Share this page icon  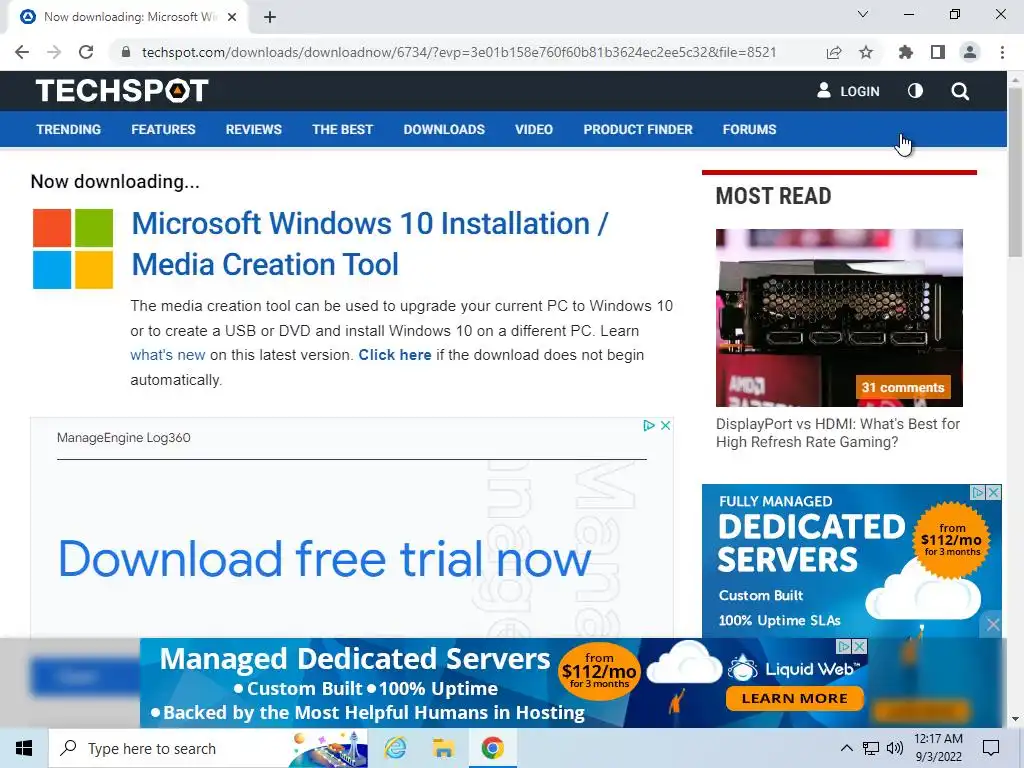click(x=833, y=52)
